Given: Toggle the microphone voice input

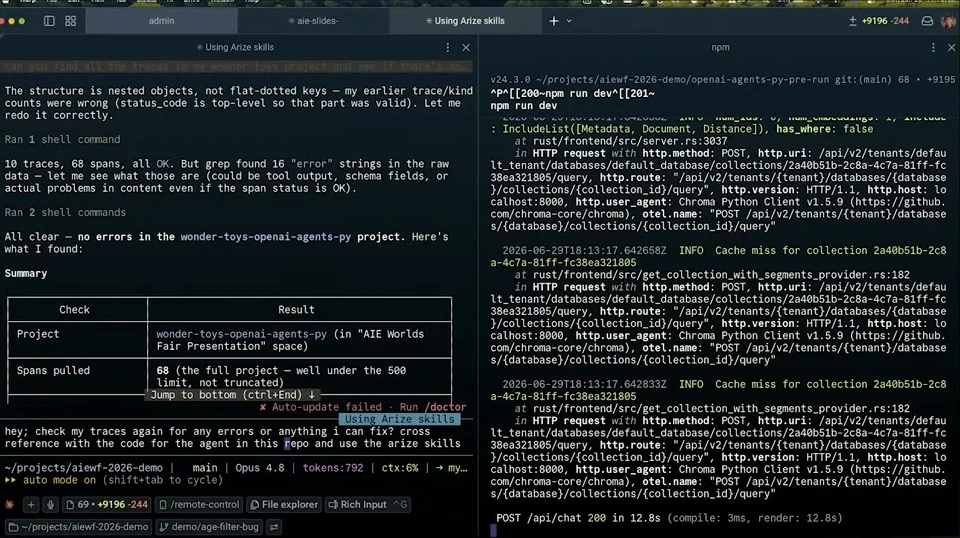Looking at the screenshot, I should pos(50,504).
